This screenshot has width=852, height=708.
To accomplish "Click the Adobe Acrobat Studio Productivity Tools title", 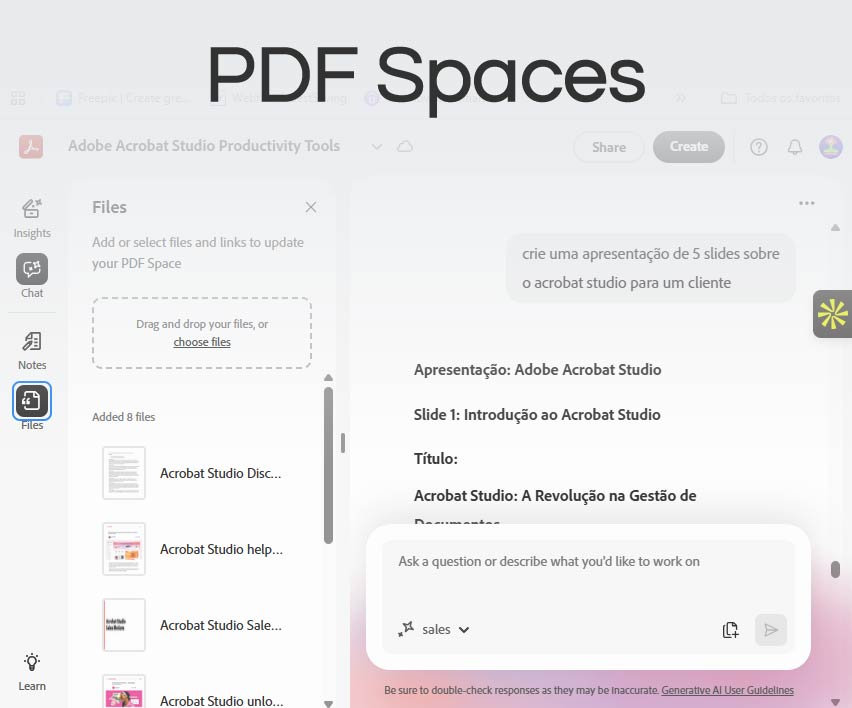I will coord(204,146).
